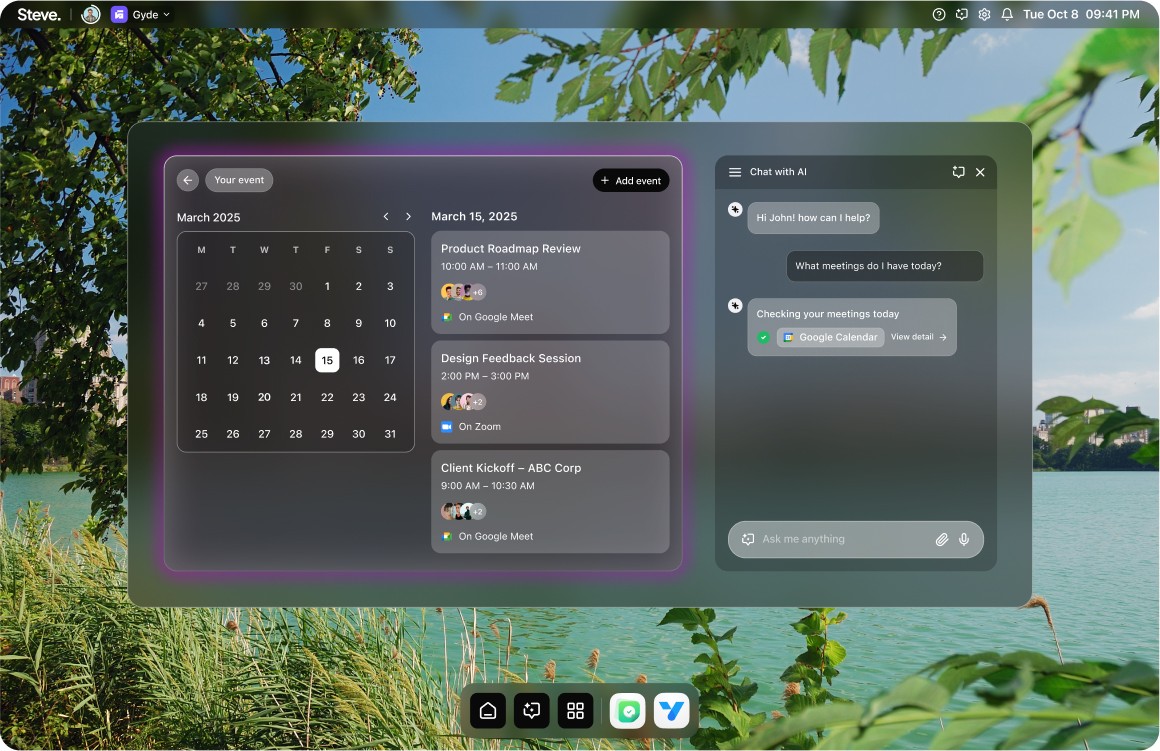The image size is (1160, 751).
Task: Open the help icon in top bar
Action: 939,14
